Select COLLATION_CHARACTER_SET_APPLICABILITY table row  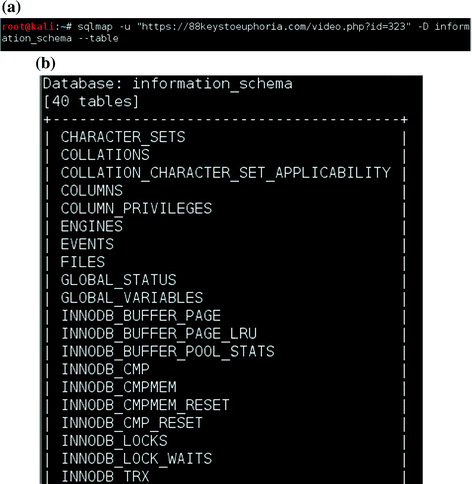point(225,173)
